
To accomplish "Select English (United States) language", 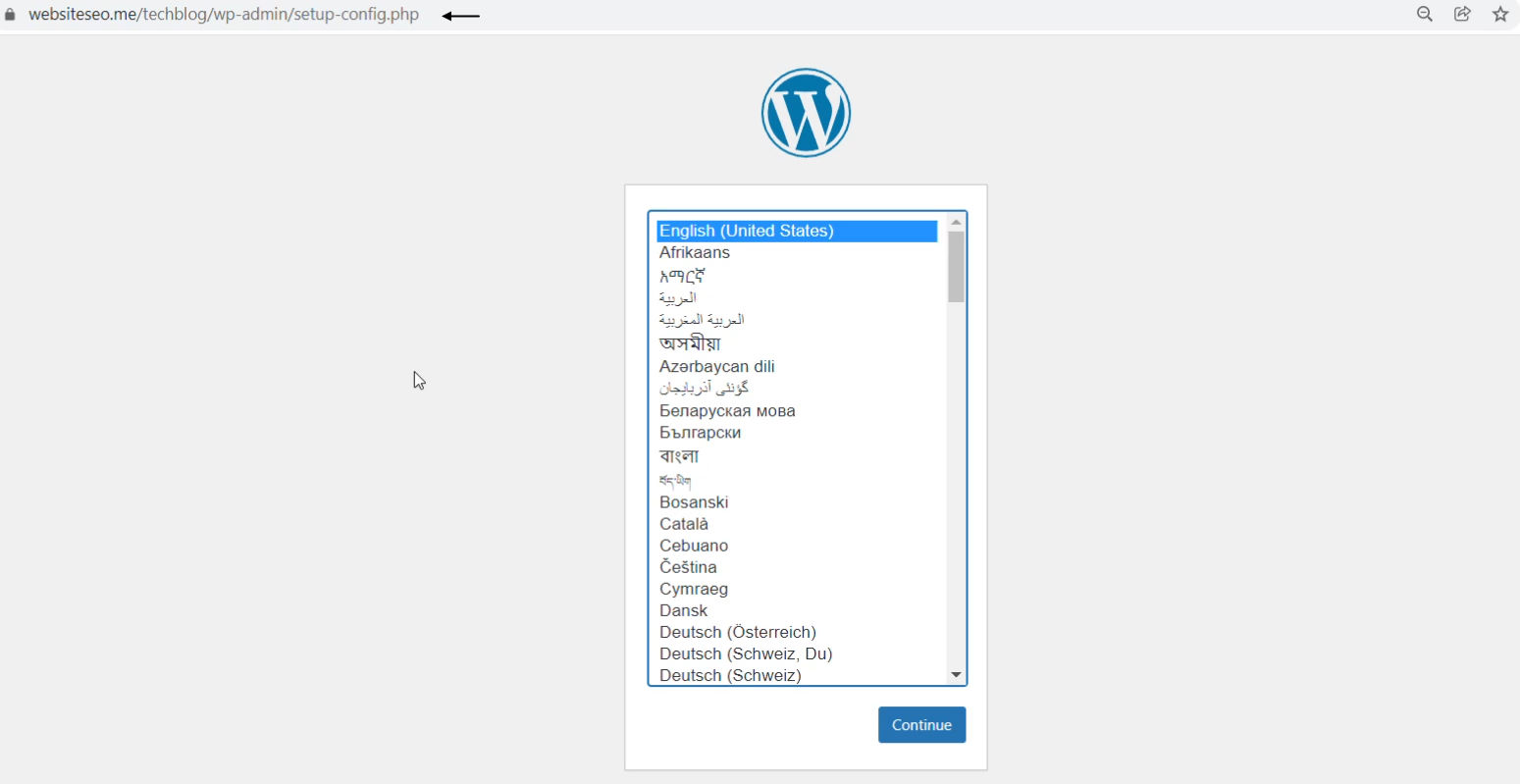I will point(797,231).
